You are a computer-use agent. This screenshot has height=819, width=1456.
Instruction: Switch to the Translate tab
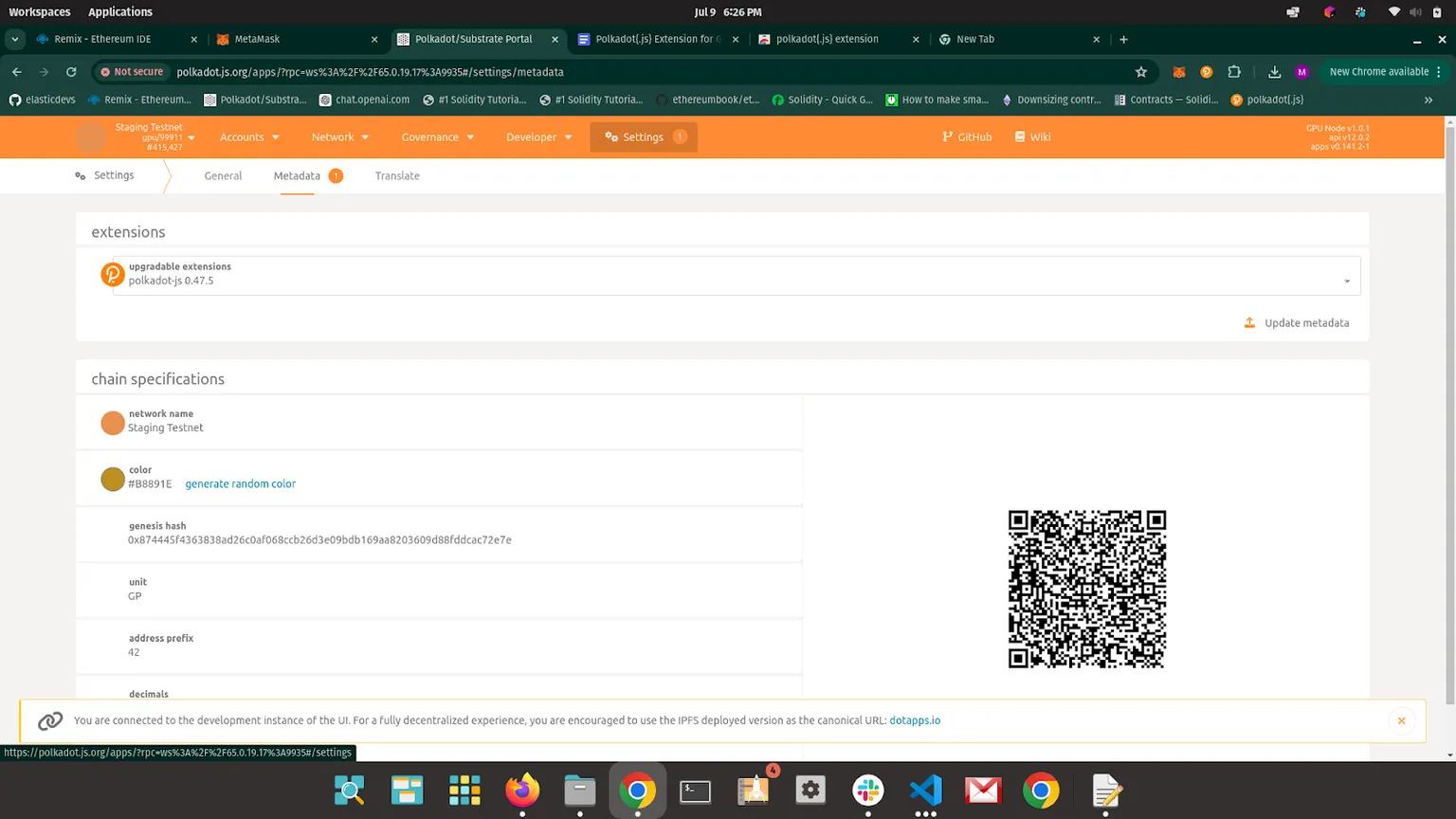397,175
